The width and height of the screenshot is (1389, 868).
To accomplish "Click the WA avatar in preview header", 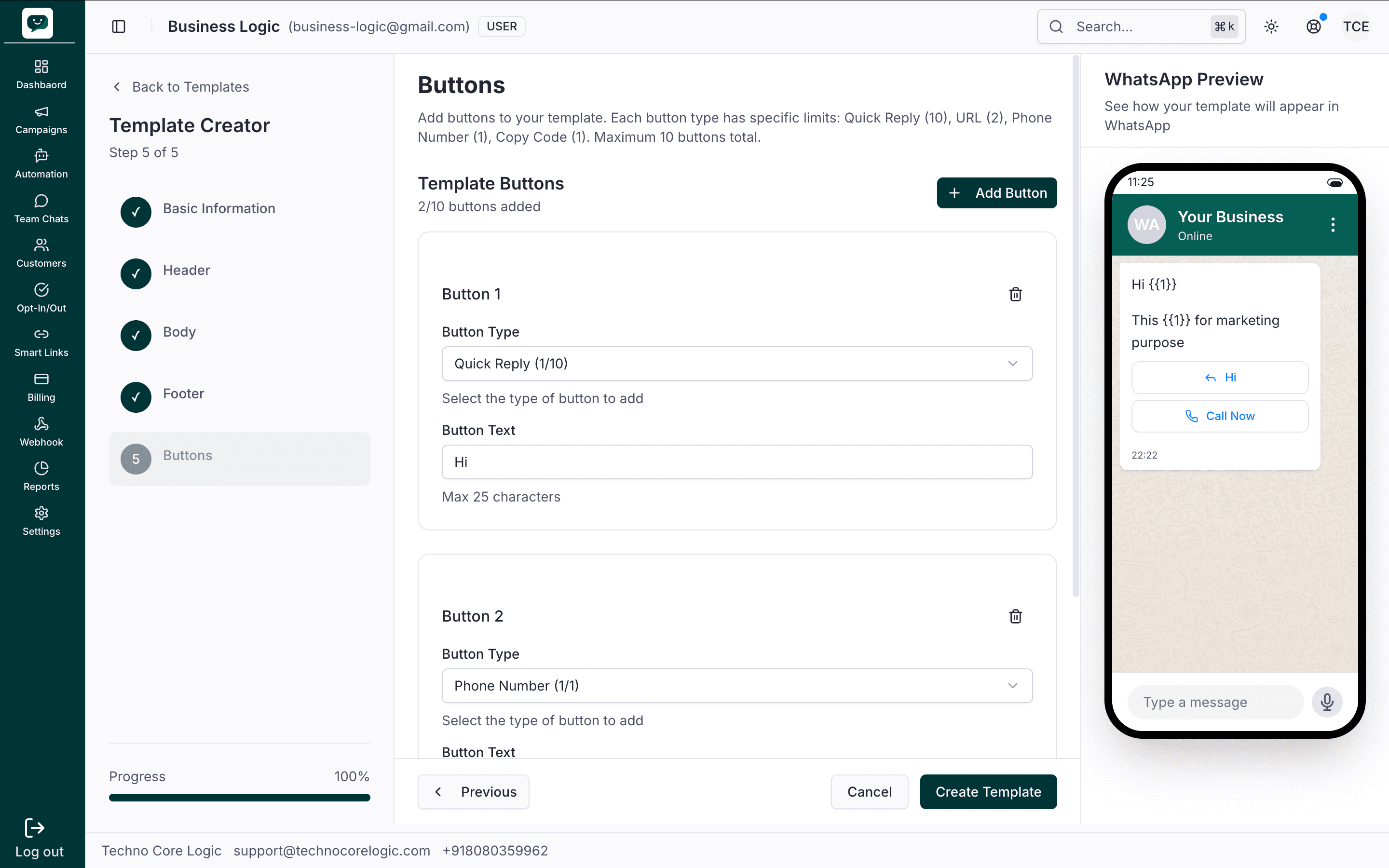I will [1146, 224].
